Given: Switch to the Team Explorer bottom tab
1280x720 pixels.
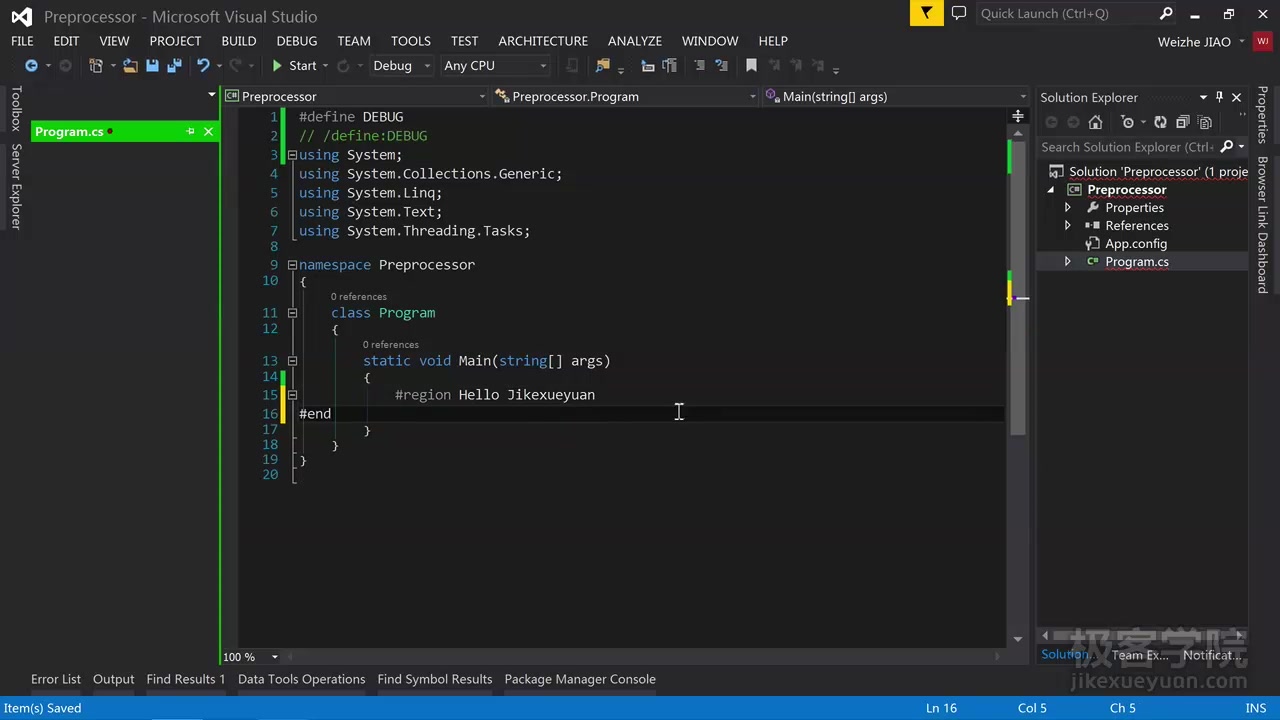Looking at the screenshot, I should pyautogui.click(x=1140, y=655).
